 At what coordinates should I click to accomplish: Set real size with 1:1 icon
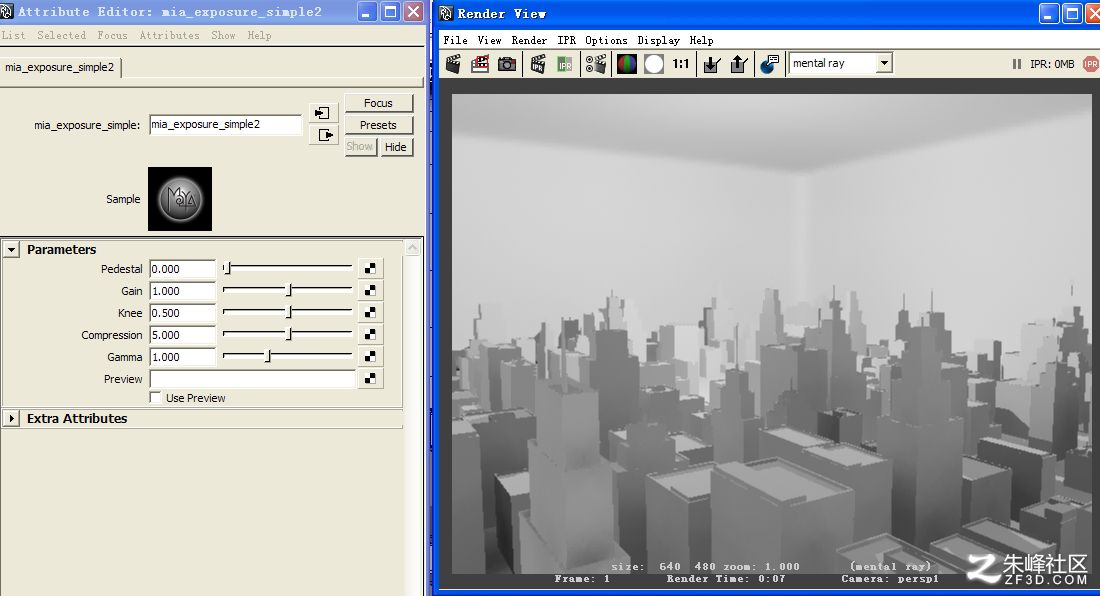680,64
